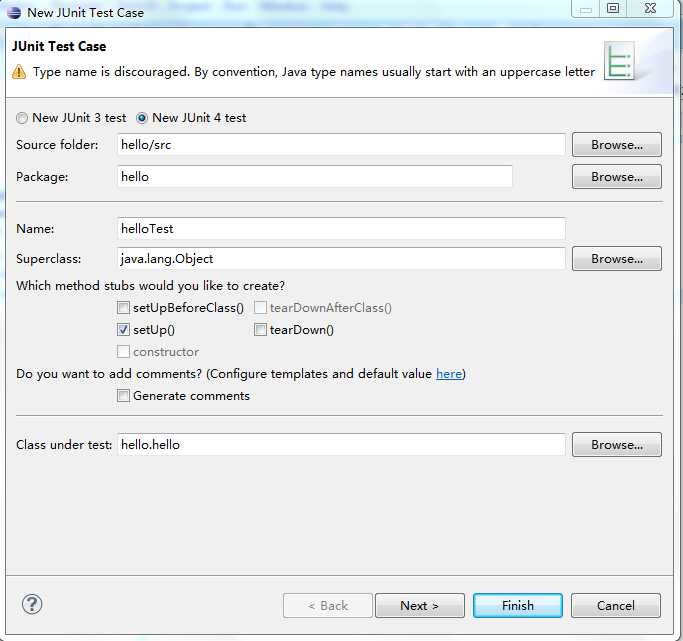683x641 pixels.
Task: Browse for the package
Action: 617,176
